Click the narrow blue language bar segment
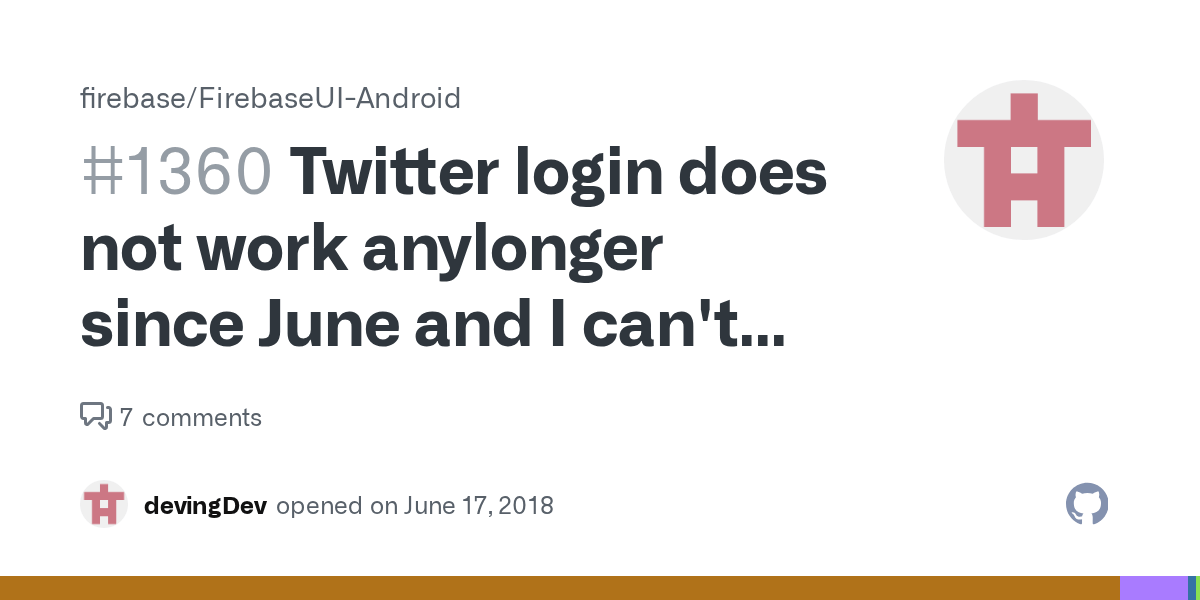The image size is (1200, 600). (1190, 588)
